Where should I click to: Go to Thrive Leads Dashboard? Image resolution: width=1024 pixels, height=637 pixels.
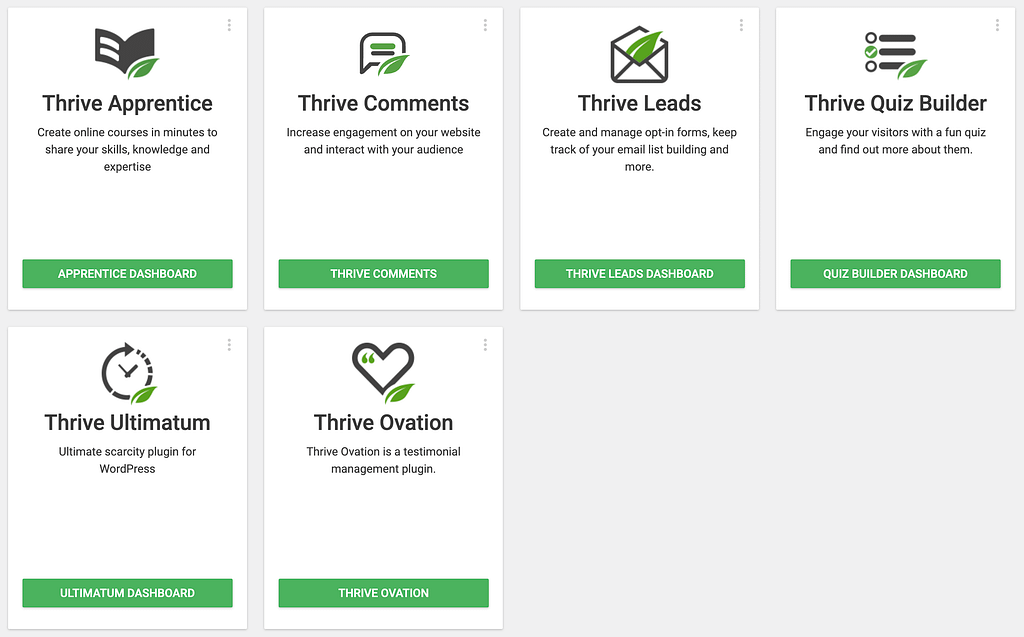click(639, 274)
